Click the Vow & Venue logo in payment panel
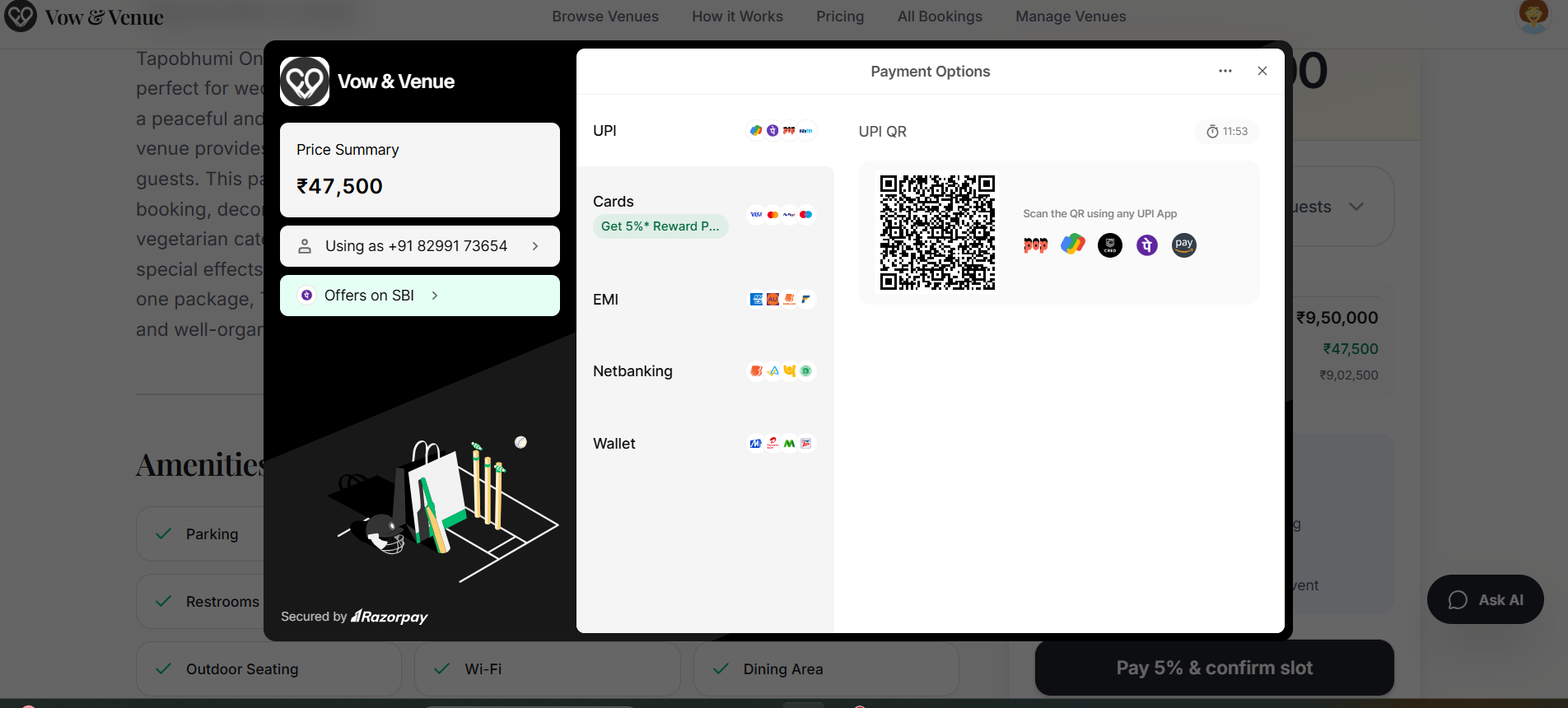Image resolution: width=1568 pixels, height=708 pixels. tap(305, 82)
